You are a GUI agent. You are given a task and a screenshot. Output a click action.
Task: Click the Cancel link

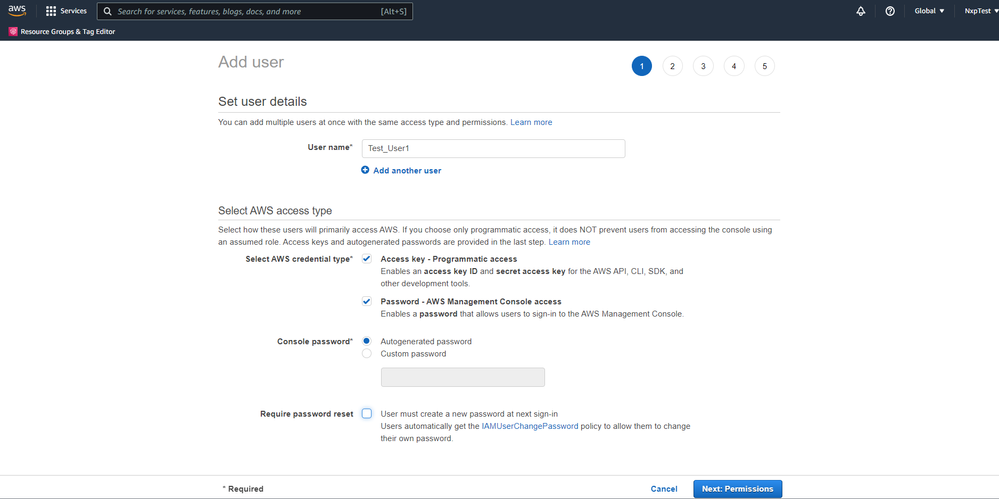[664, 489]
